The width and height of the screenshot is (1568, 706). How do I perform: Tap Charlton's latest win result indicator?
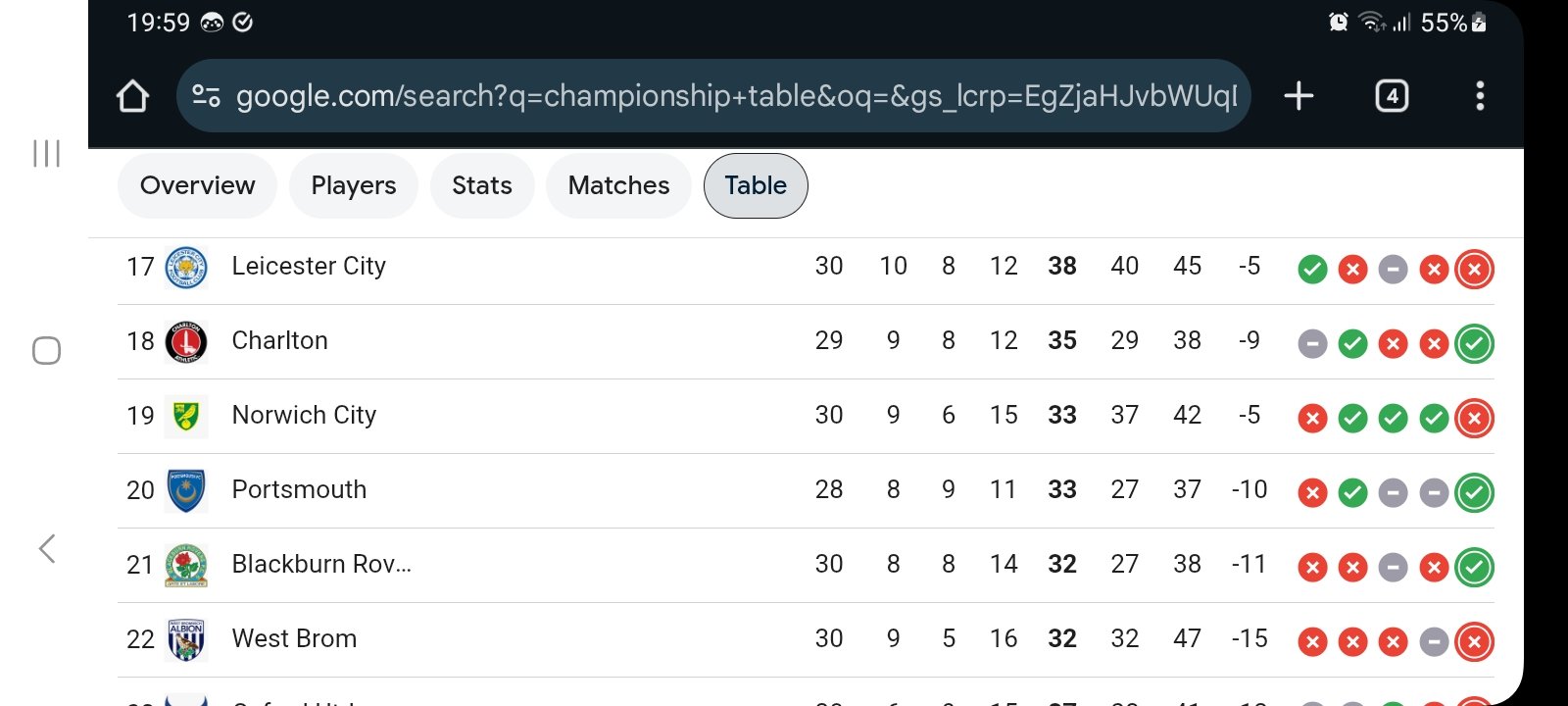click(1474, 343)
